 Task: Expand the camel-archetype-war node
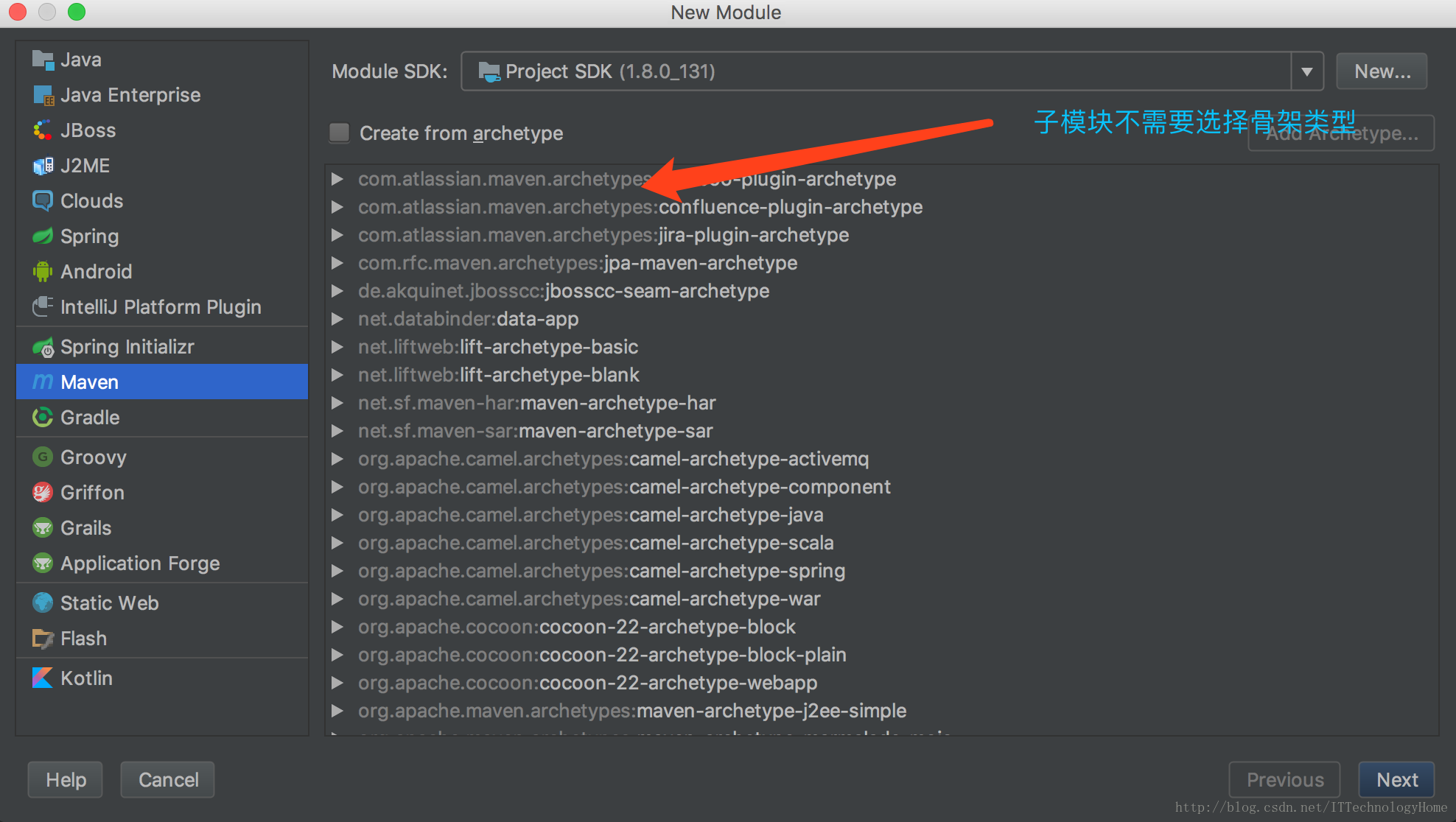[x=337, y=599]
